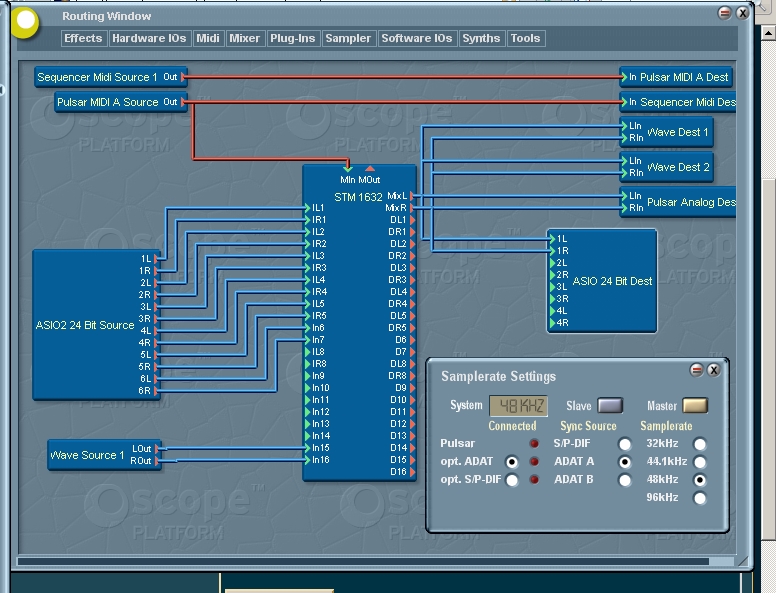
Task: Open the Synths menu
Action: click(x=481, y=39)
